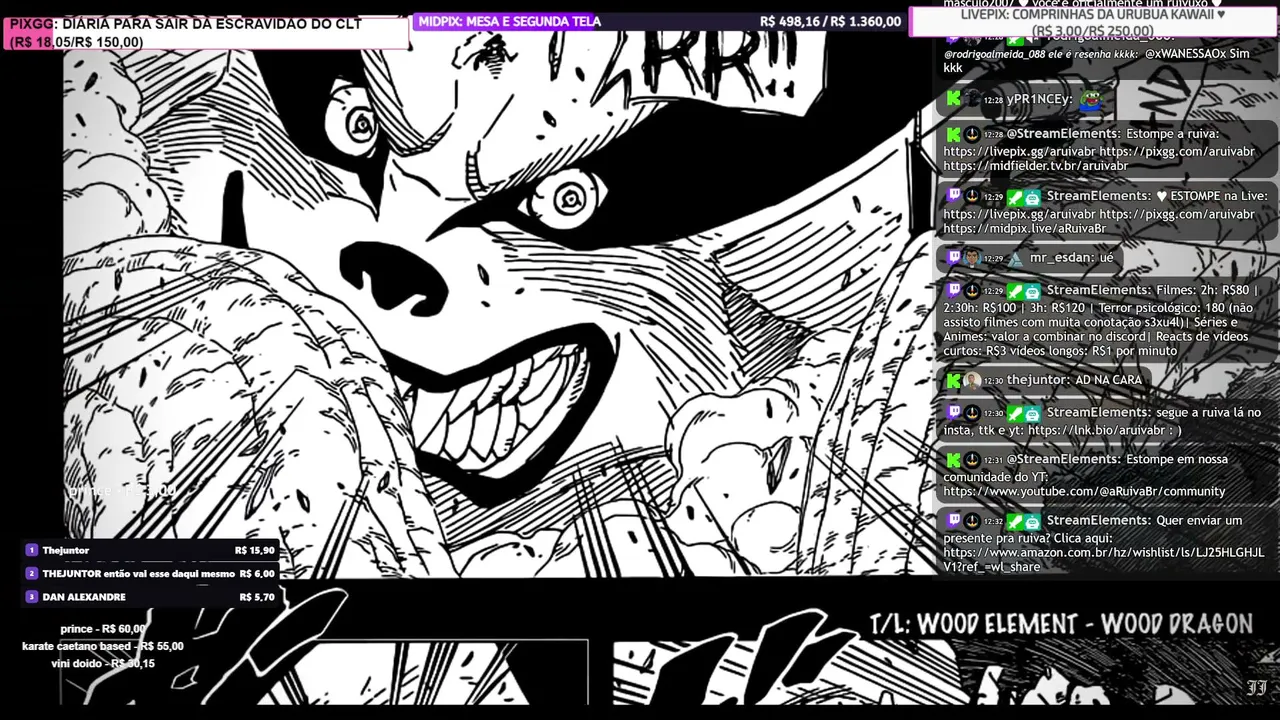Click the Twitch icon on the 'Filmes' price message

click(953, 290)
